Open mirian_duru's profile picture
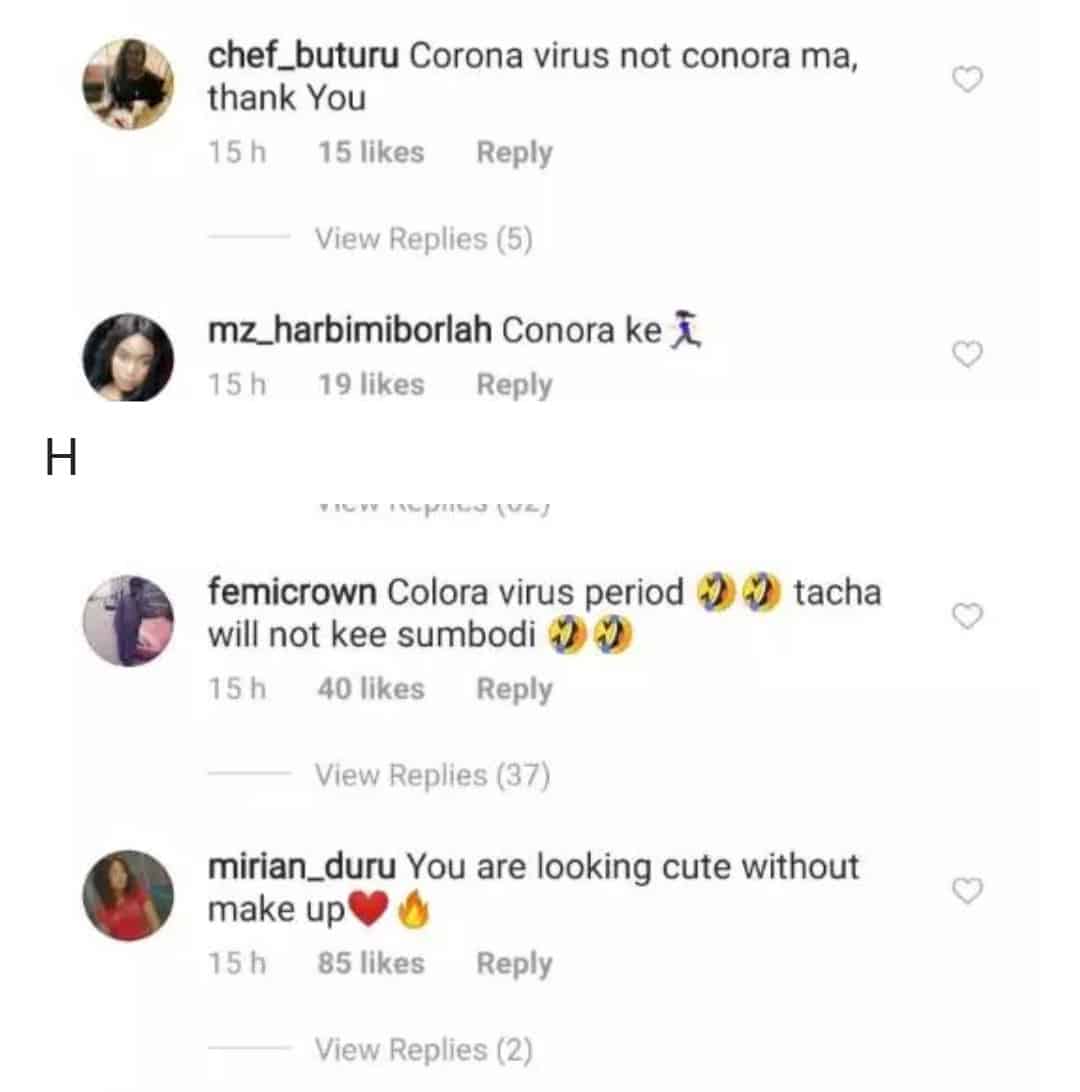 [x=128, y=895]
